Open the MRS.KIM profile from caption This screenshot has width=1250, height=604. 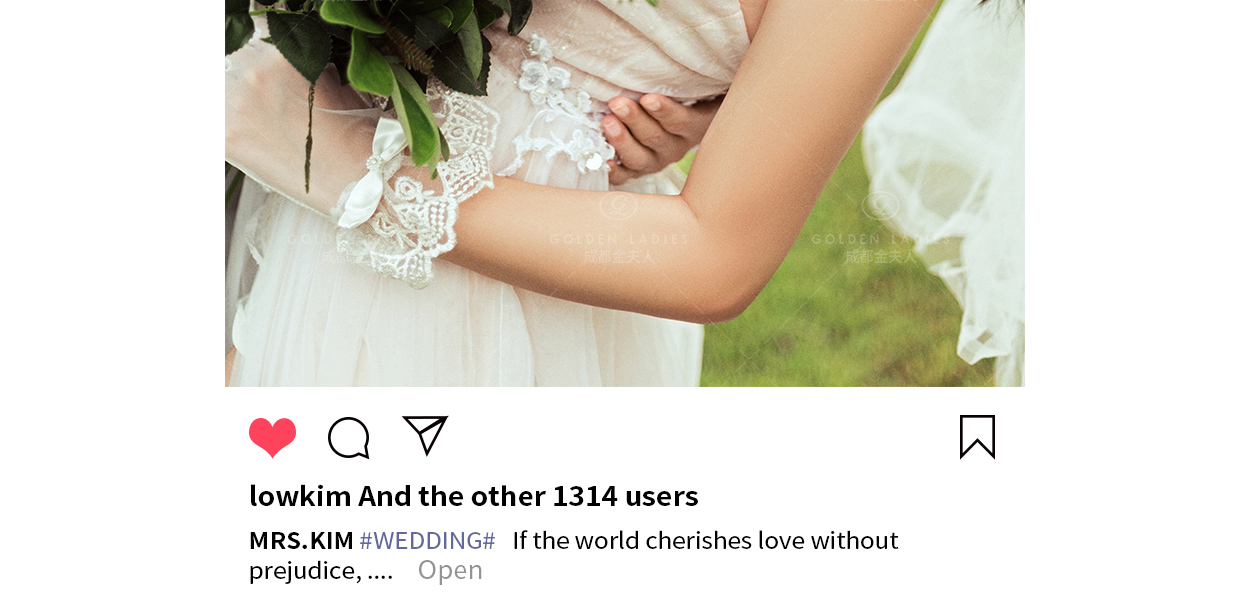(x=301, y=541)
